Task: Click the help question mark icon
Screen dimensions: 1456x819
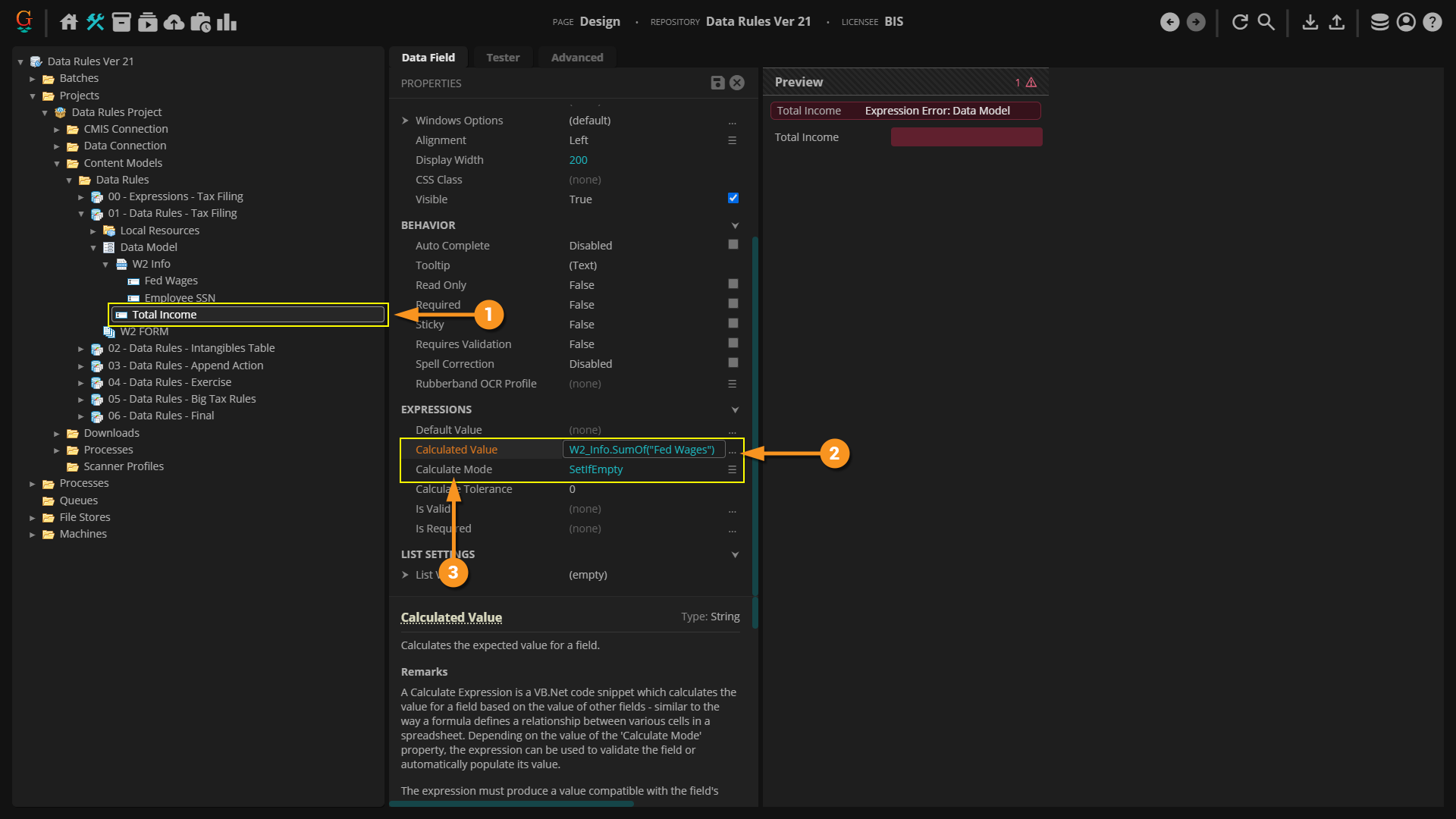Action: 1432,22
